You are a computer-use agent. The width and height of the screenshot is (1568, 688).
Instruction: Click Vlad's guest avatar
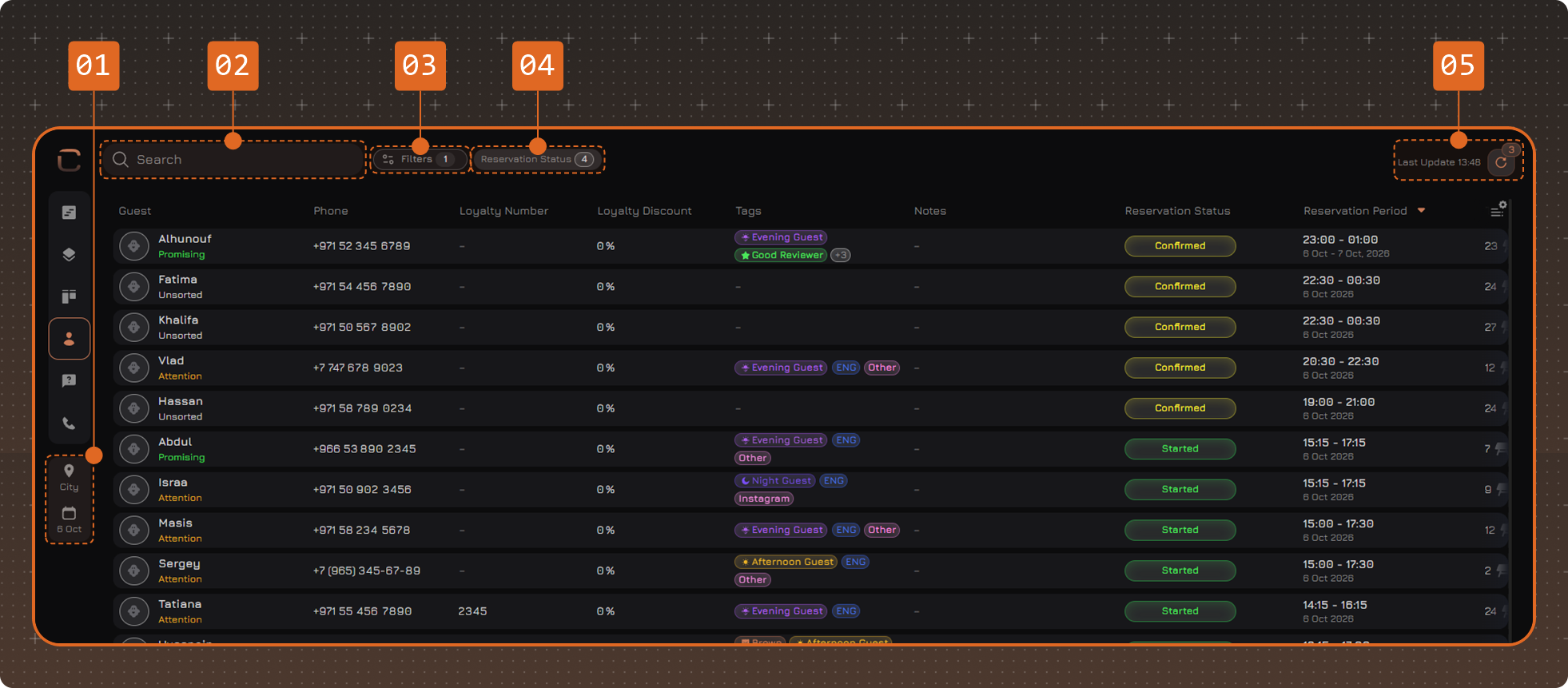click(134, 368)
